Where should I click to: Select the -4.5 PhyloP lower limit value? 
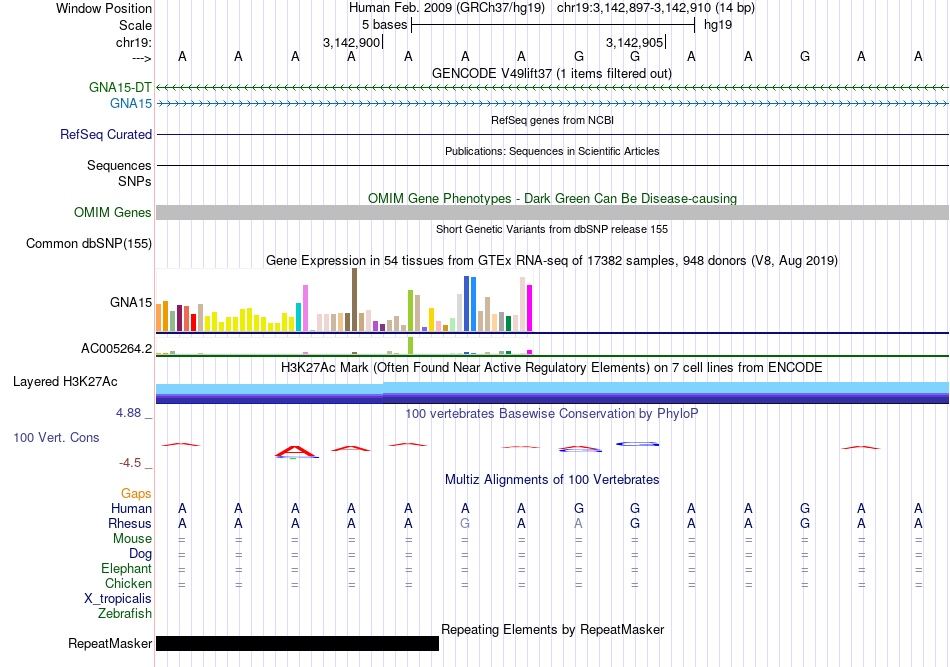pyautogui.click(x=130, y=463)
